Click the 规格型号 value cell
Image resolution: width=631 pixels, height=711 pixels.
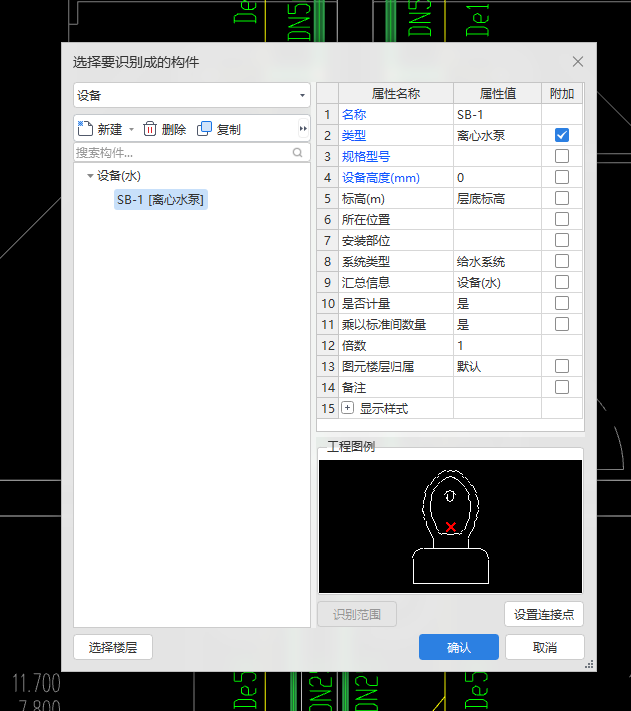[x=497, y=156]
